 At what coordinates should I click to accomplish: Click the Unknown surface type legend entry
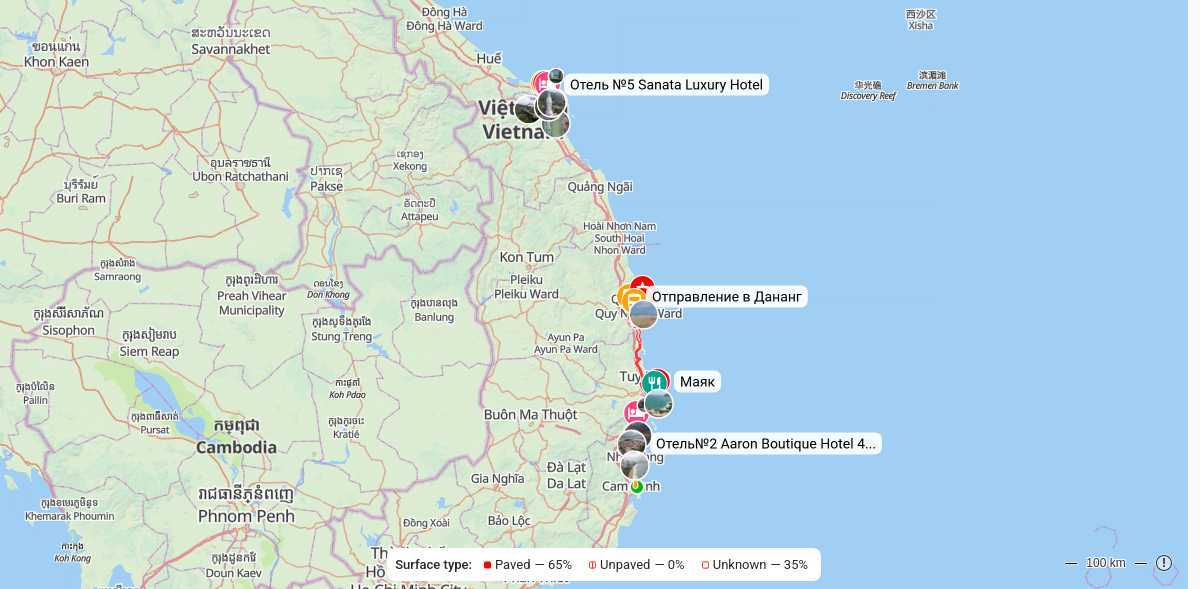pyautogui.click(x=754, y=565)
